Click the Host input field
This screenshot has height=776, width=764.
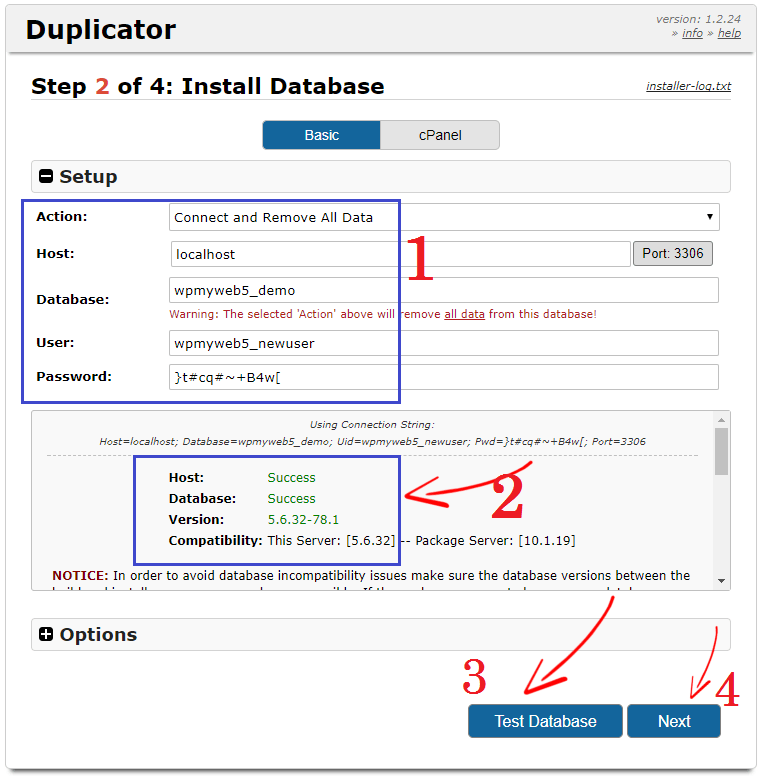click(x=400, y=254)
